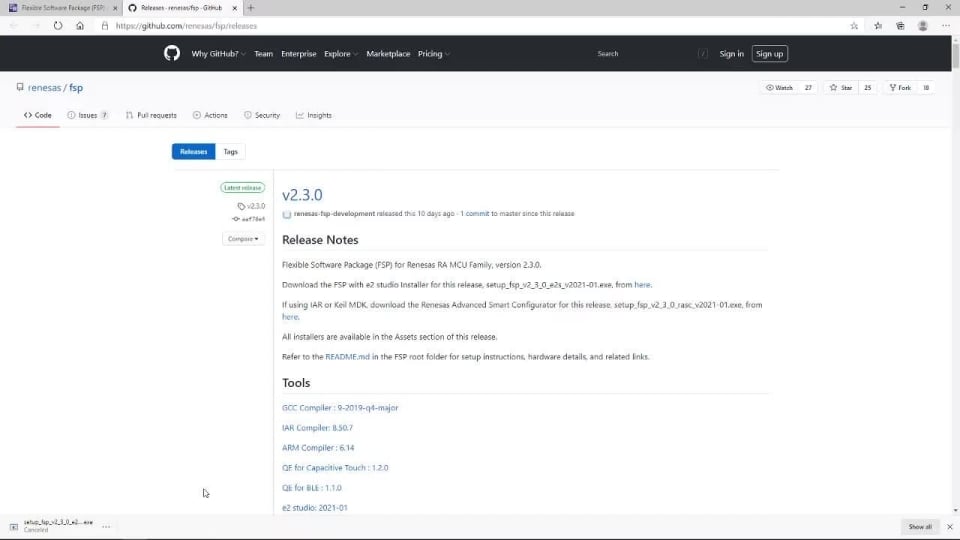Open the README.md link
The height and width of the screenshot is (540, 960).
tap(347, 357)
